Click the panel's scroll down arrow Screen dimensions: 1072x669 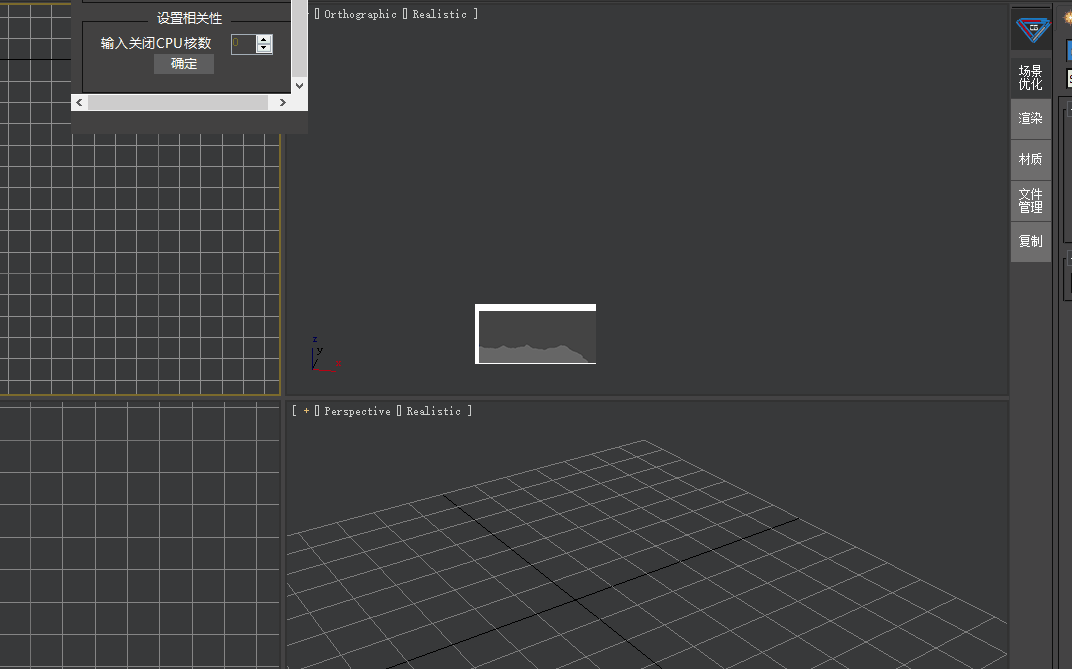[x=299, y=86]
